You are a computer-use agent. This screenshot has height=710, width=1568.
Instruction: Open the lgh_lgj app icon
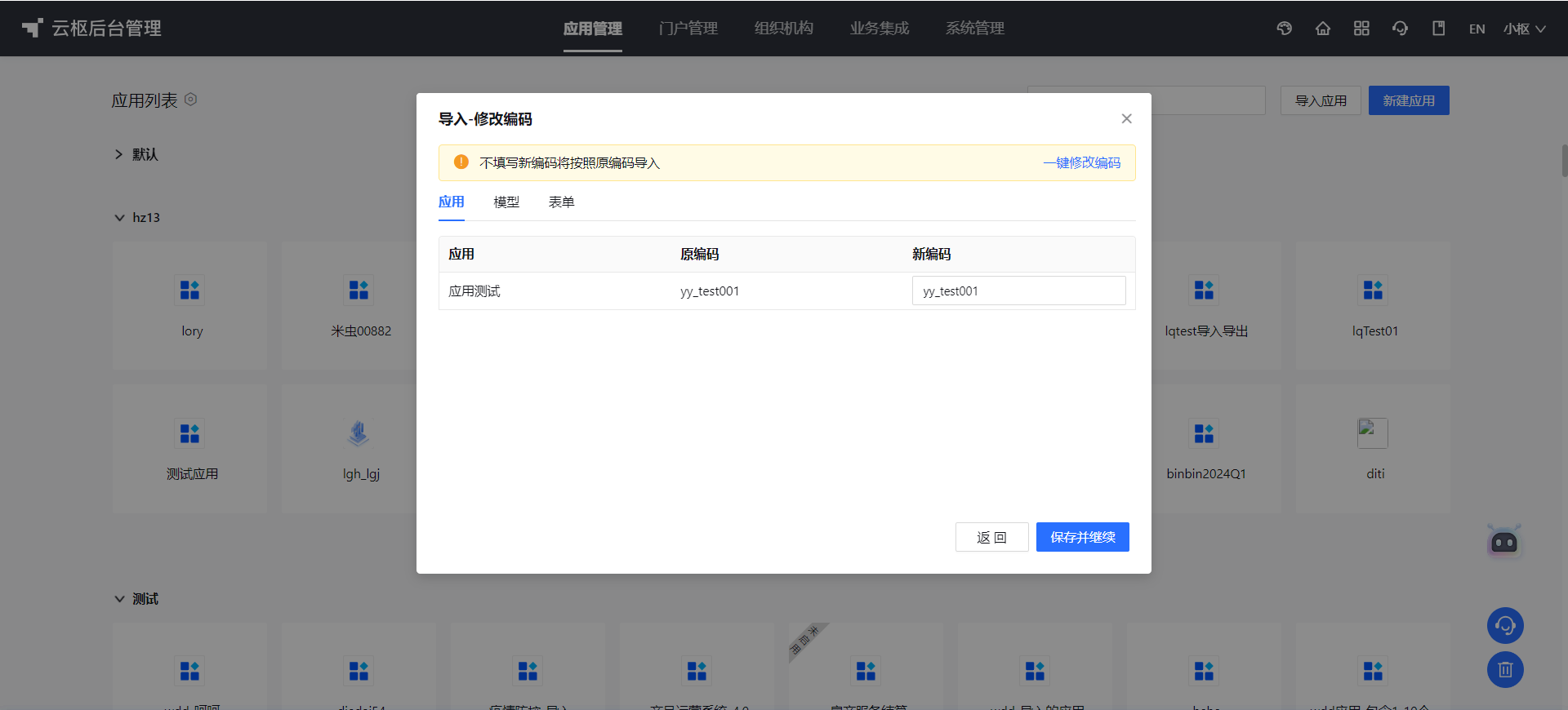[359, 433]
